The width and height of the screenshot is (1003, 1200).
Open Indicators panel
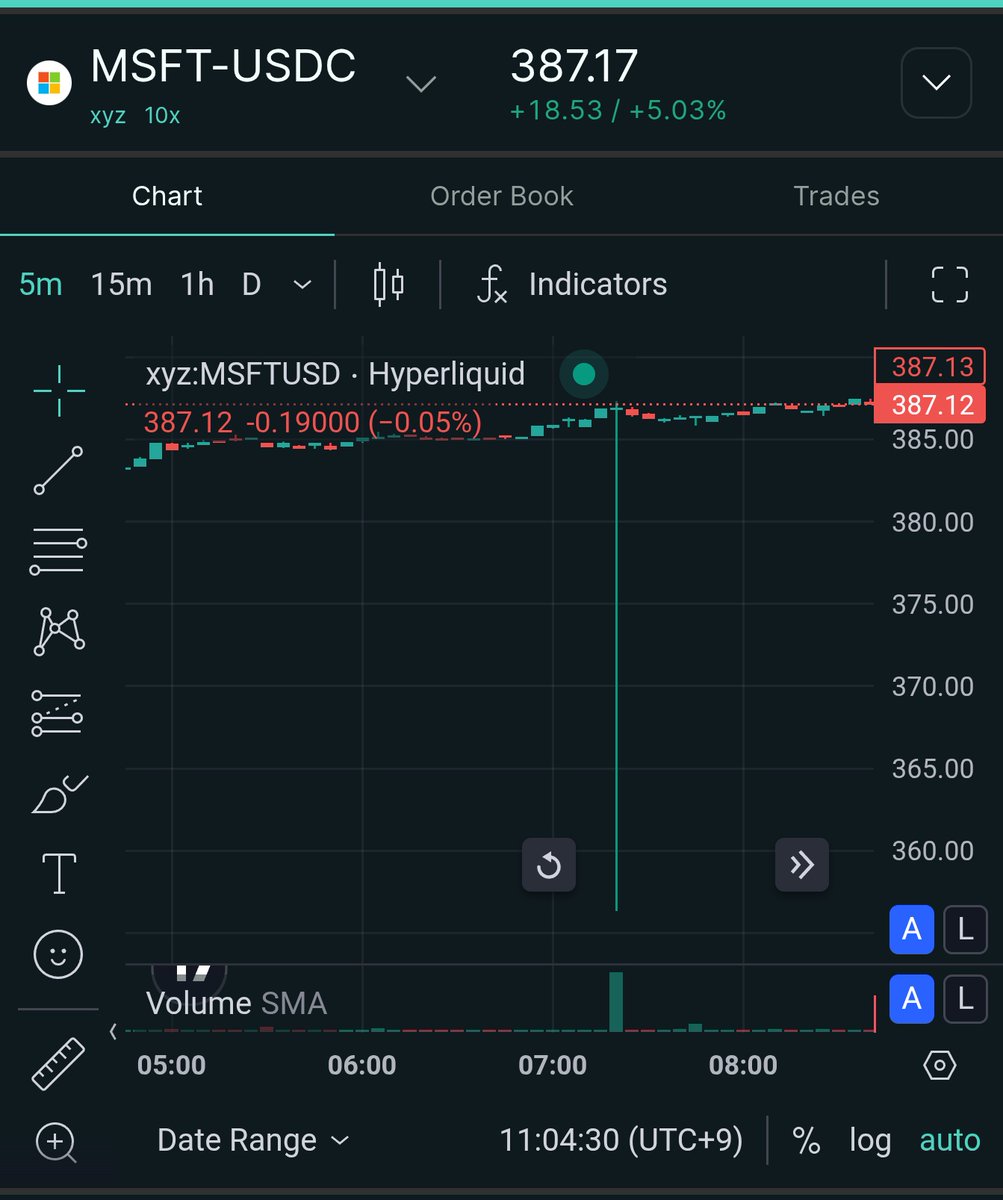tap(572, 285)
